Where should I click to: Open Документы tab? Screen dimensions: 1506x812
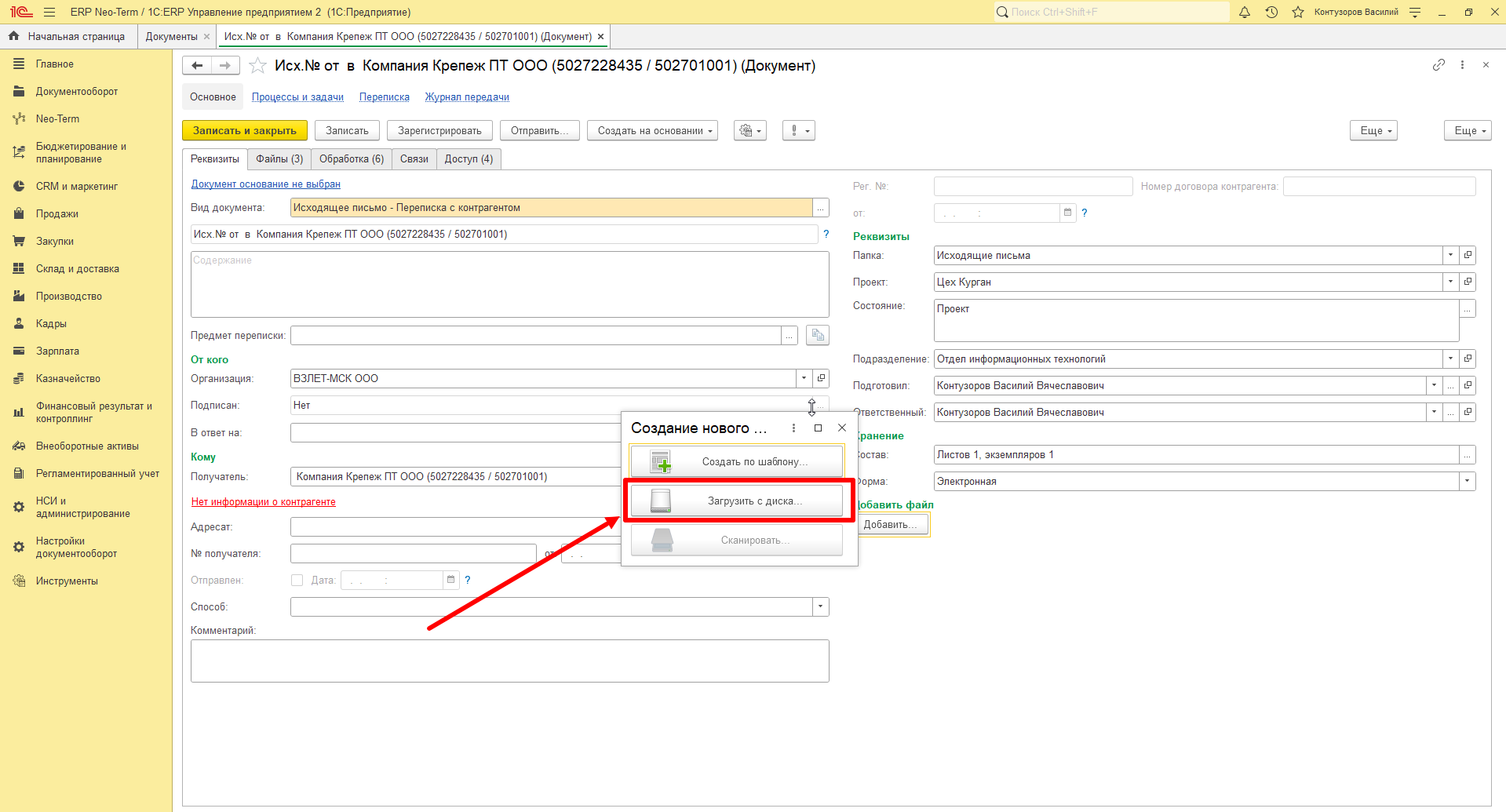[x=171, y=37]
